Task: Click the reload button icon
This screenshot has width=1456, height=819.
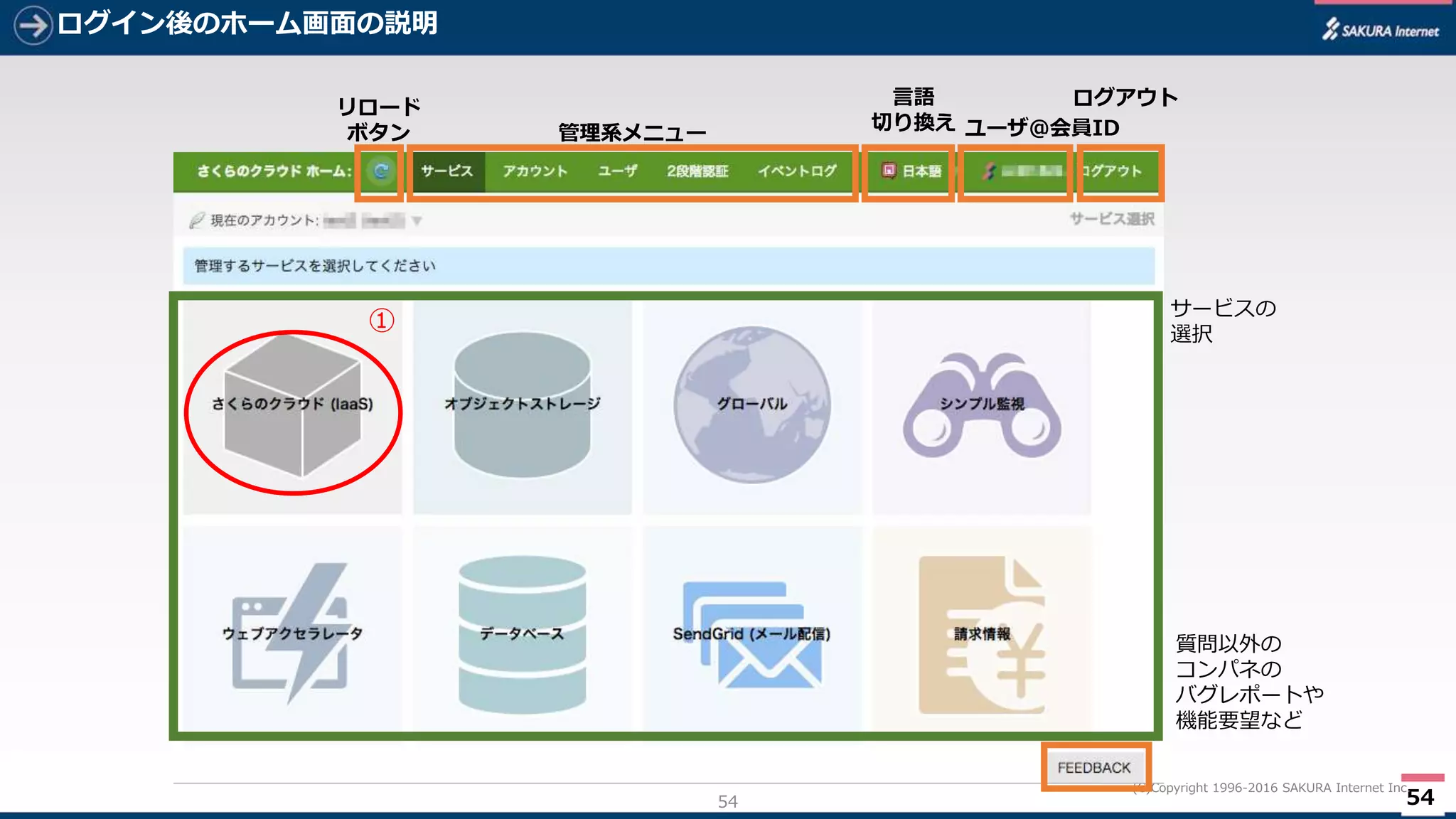Action: pyautogui.click(x=381, y=171)
